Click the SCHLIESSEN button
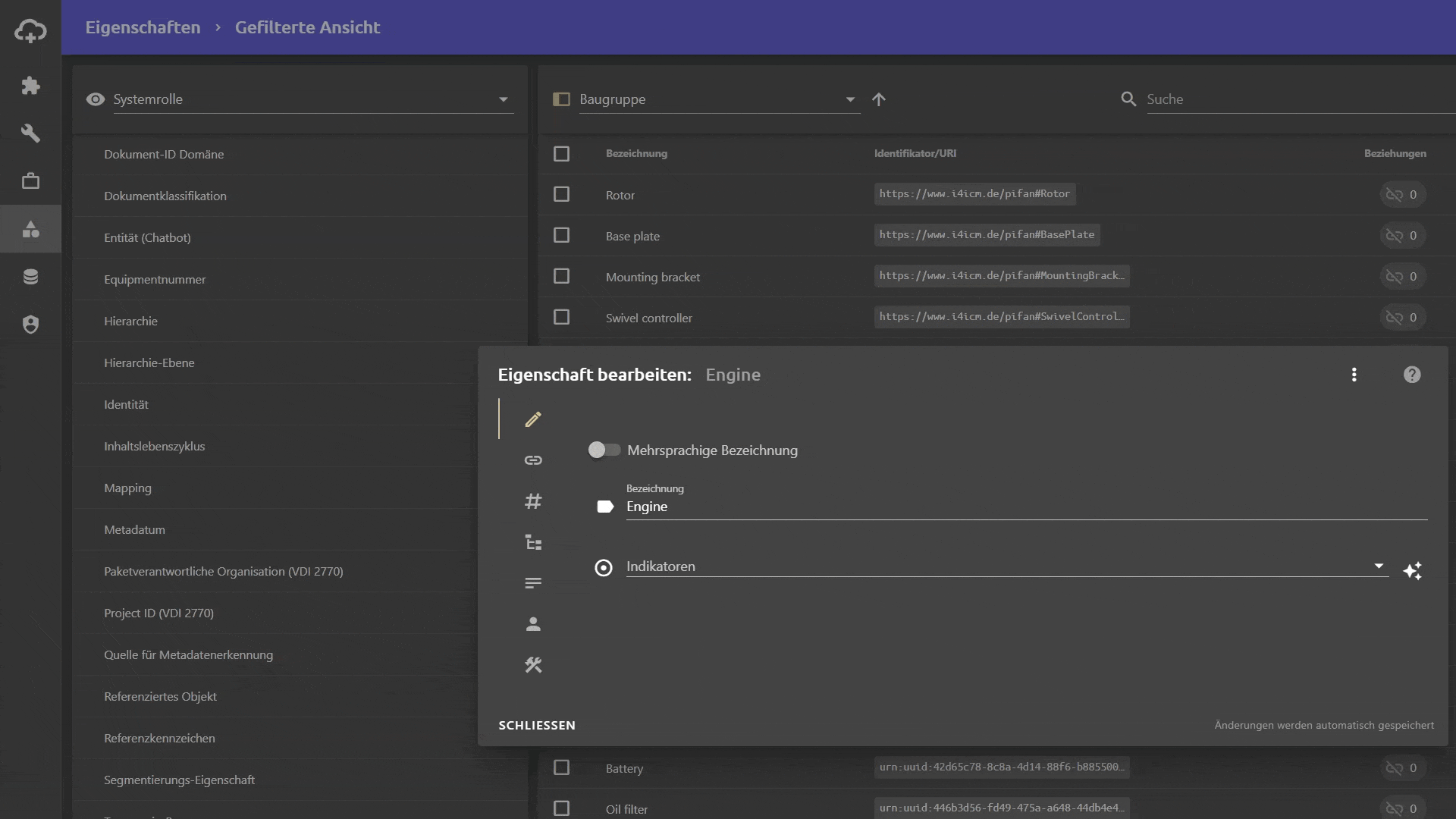Screen dimensions: 1456x819 coord(537,725)
